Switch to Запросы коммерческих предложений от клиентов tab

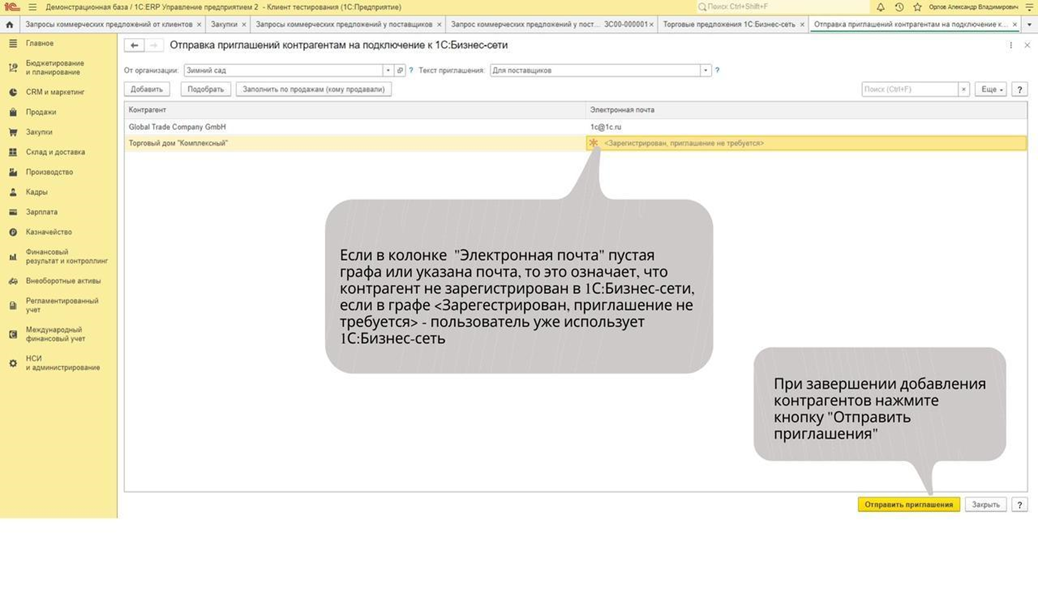coord(109,24)
